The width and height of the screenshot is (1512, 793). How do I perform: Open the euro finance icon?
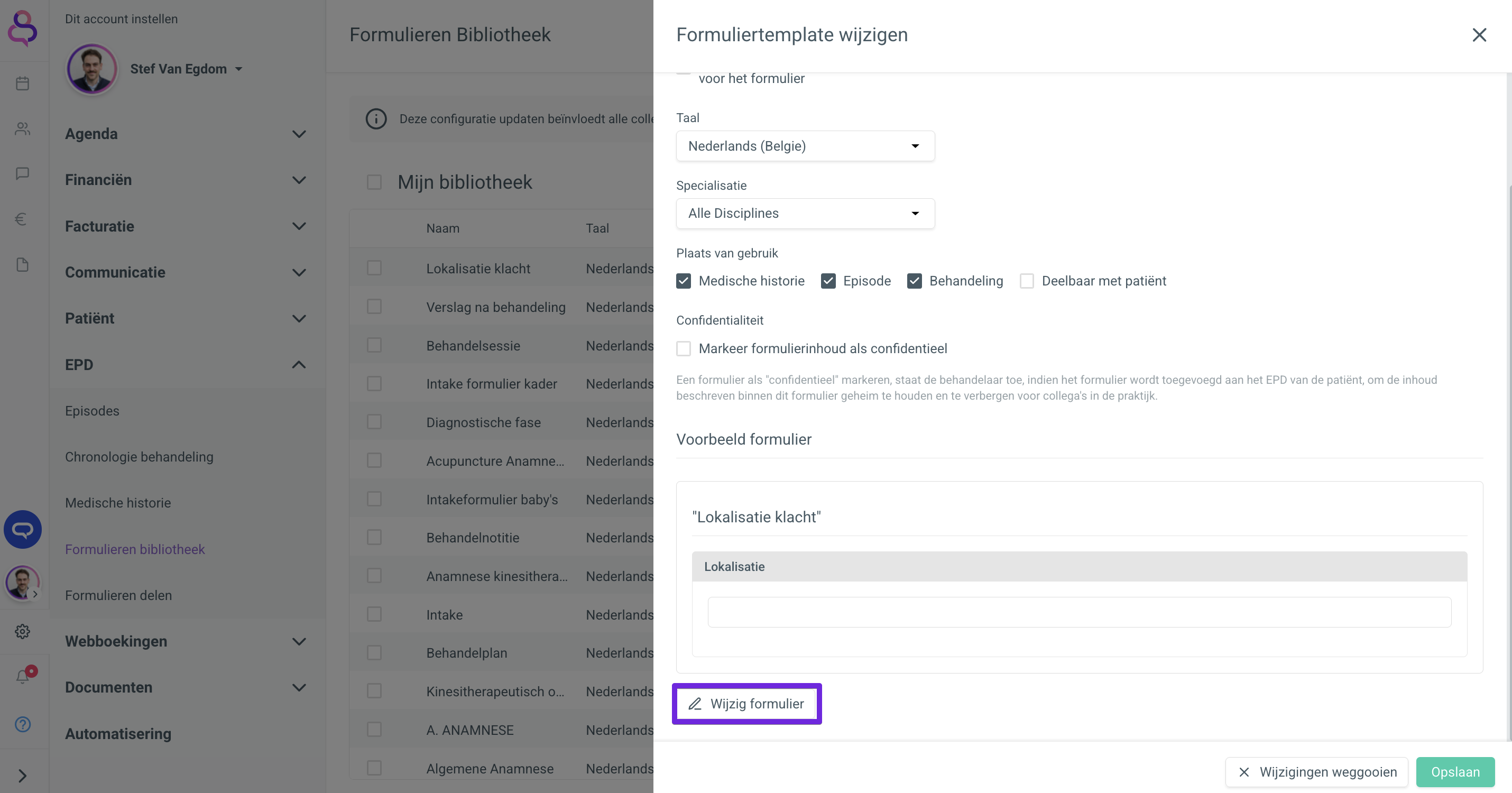click(x=21, y=219)
